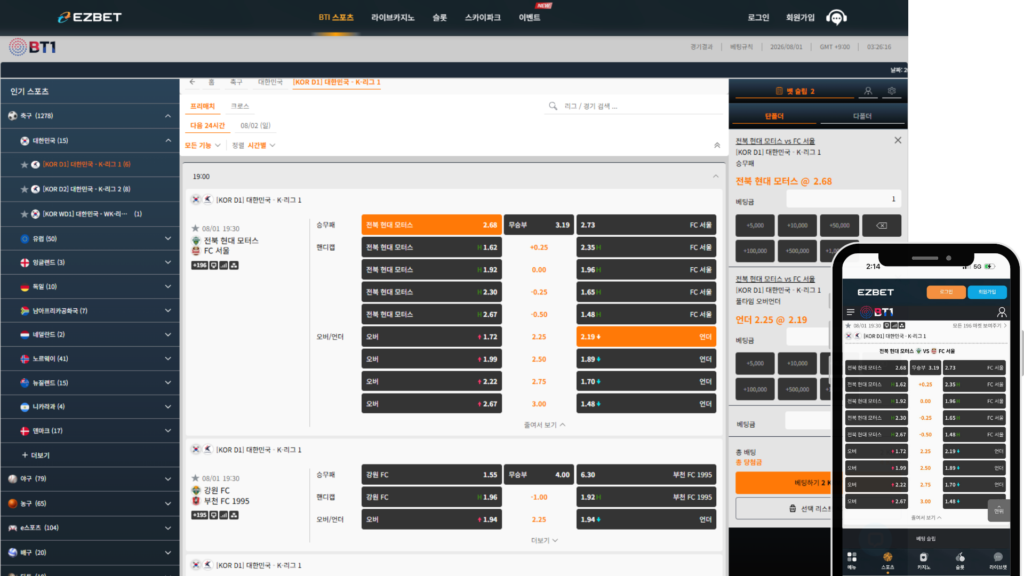Open the +196 markets badge for 전북 match
Image resolution: width=1024 pixels, height=576 pixels.
tap(199, 265)
